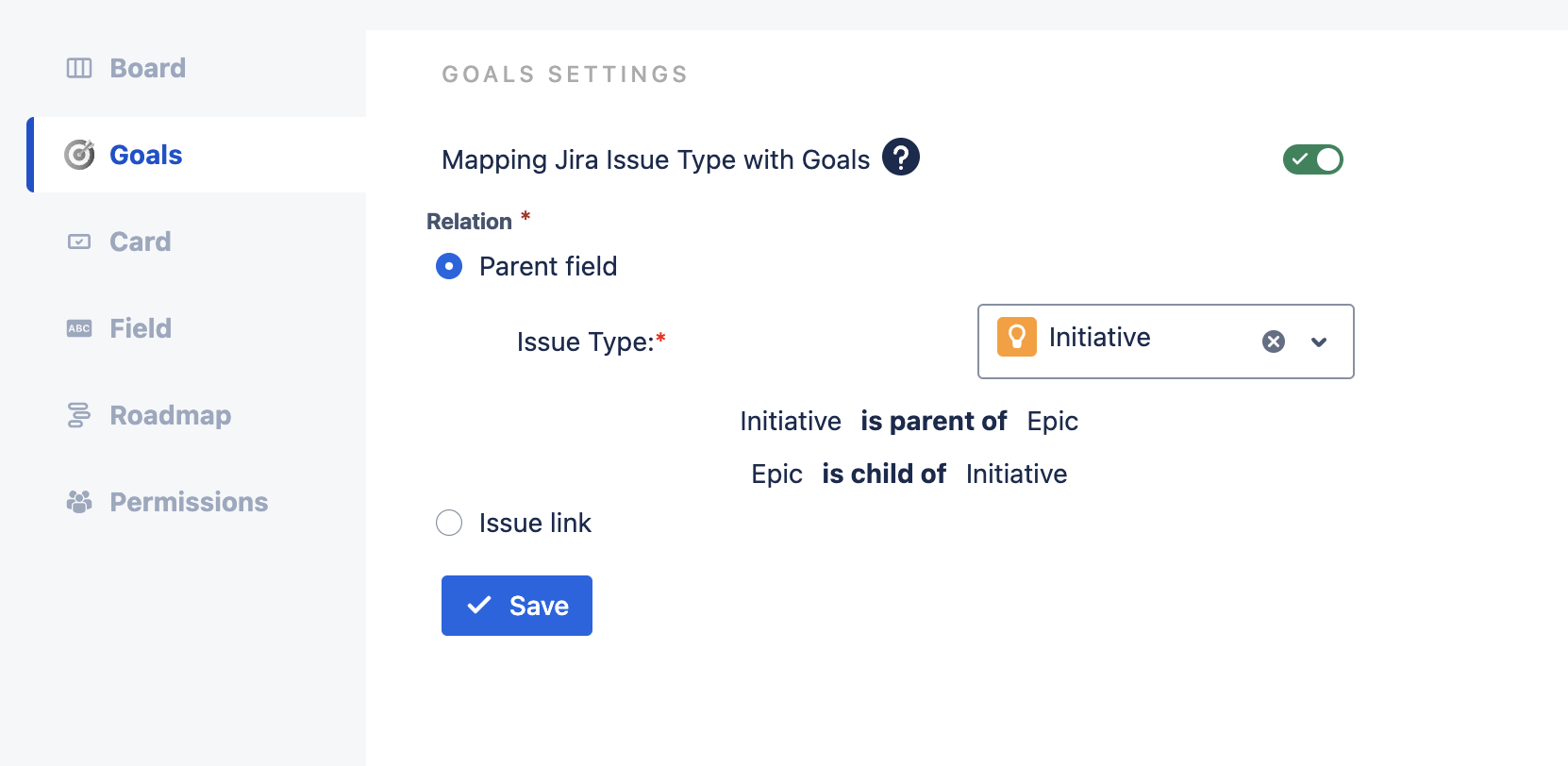Click the Permissions people icon
1568x766 pixels.
point(79,502)
